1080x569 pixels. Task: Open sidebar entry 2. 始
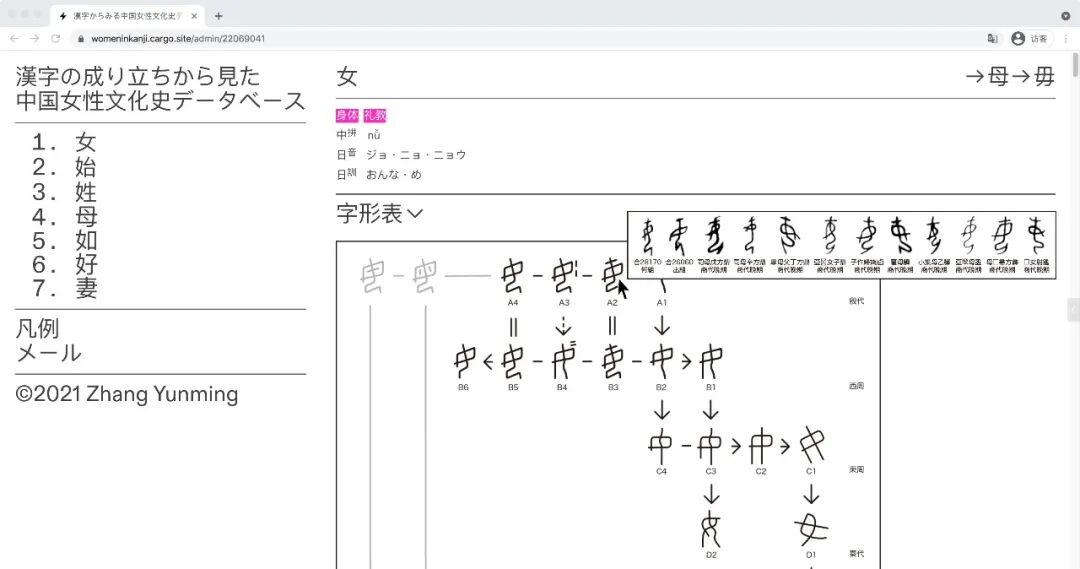tap(64, 167)
